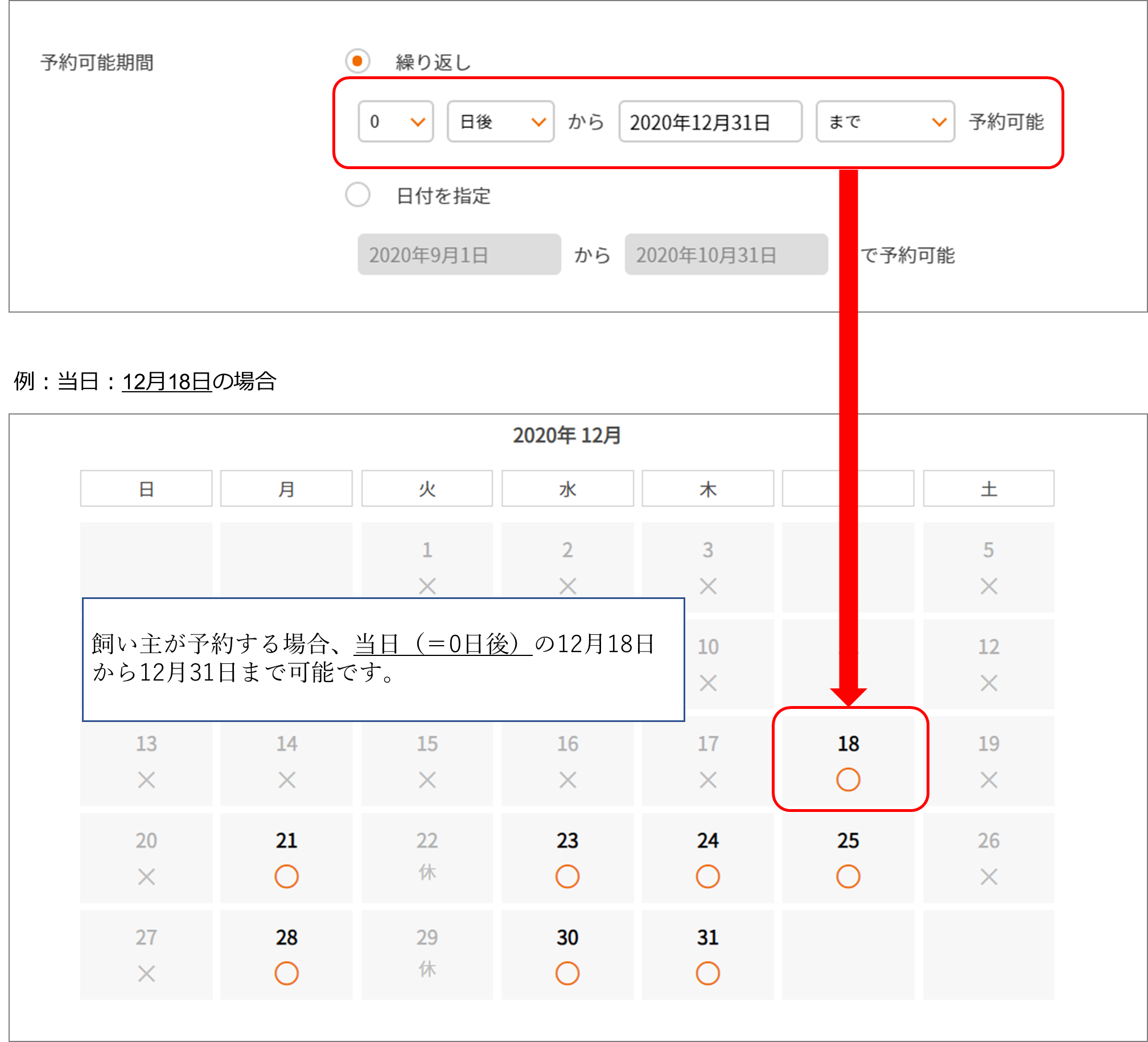Click the available circle under 23

tap(567, 876)
